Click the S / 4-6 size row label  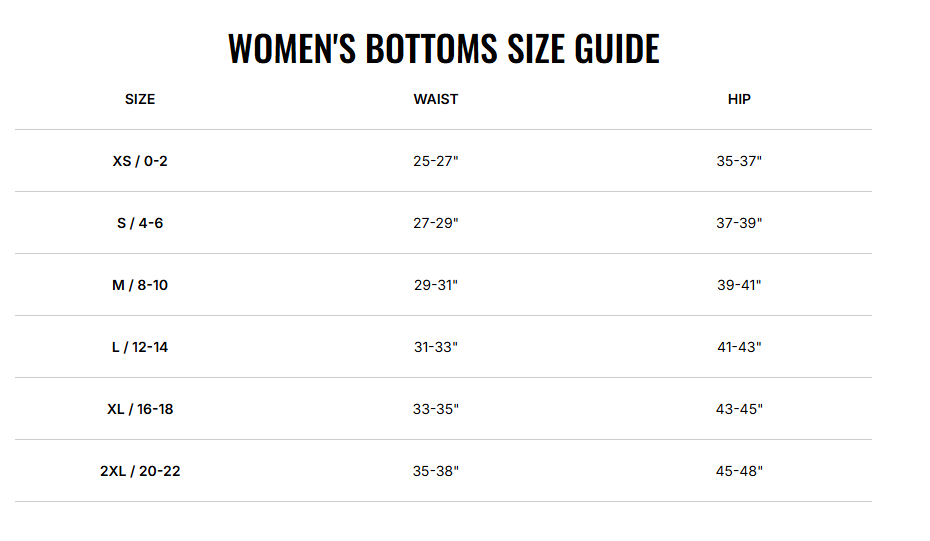140,223
